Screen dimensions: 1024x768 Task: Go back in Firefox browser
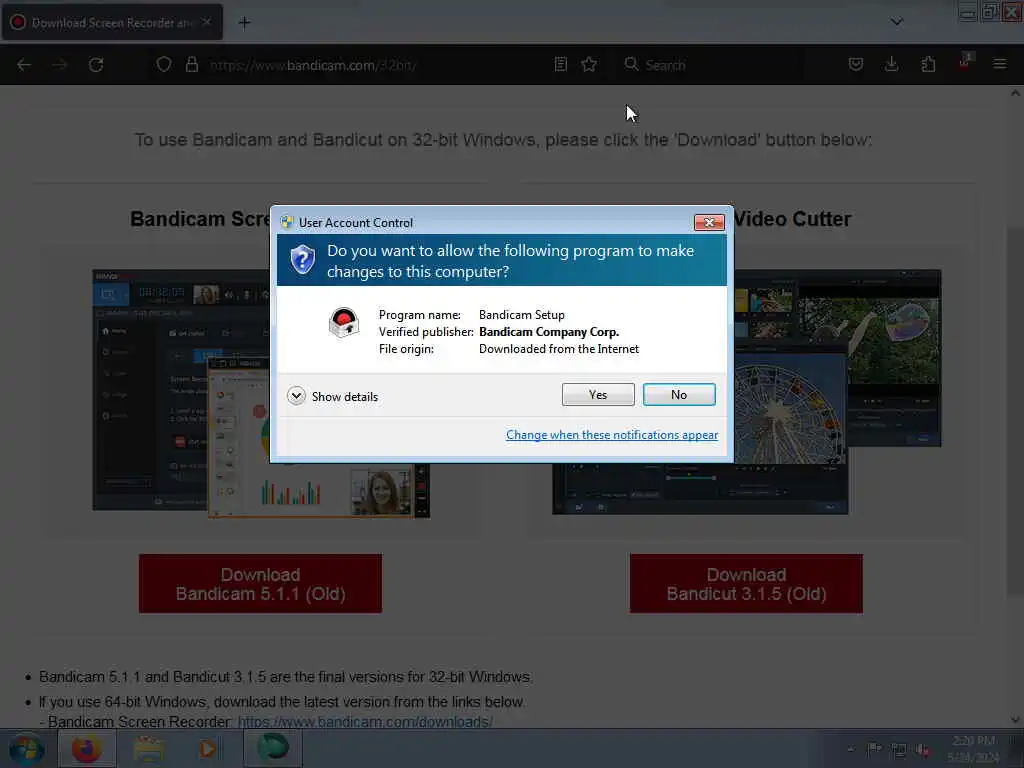pos(24,65)
